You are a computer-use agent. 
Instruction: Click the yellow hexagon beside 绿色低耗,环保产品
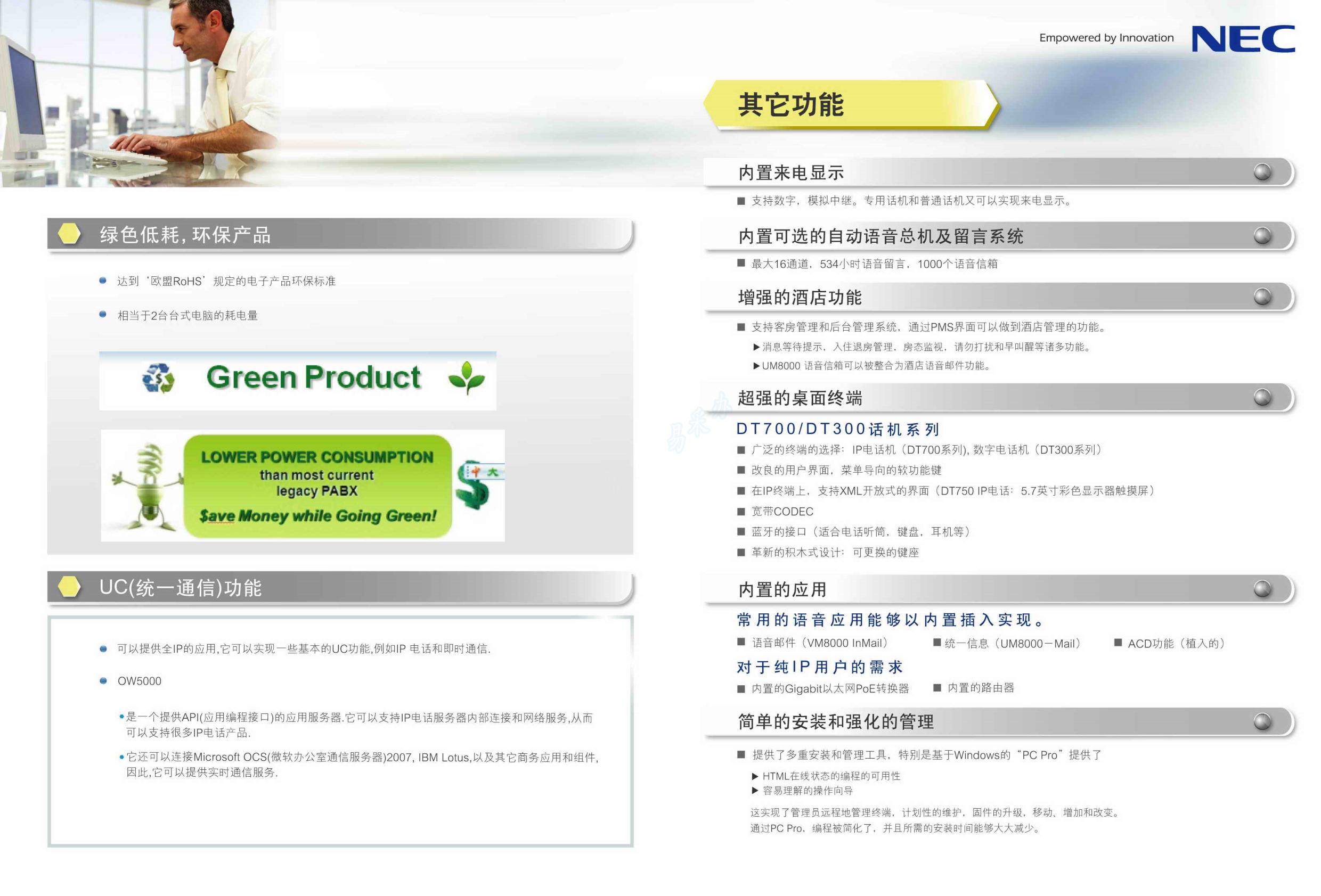pyautogui.click(x=69, y=234)
